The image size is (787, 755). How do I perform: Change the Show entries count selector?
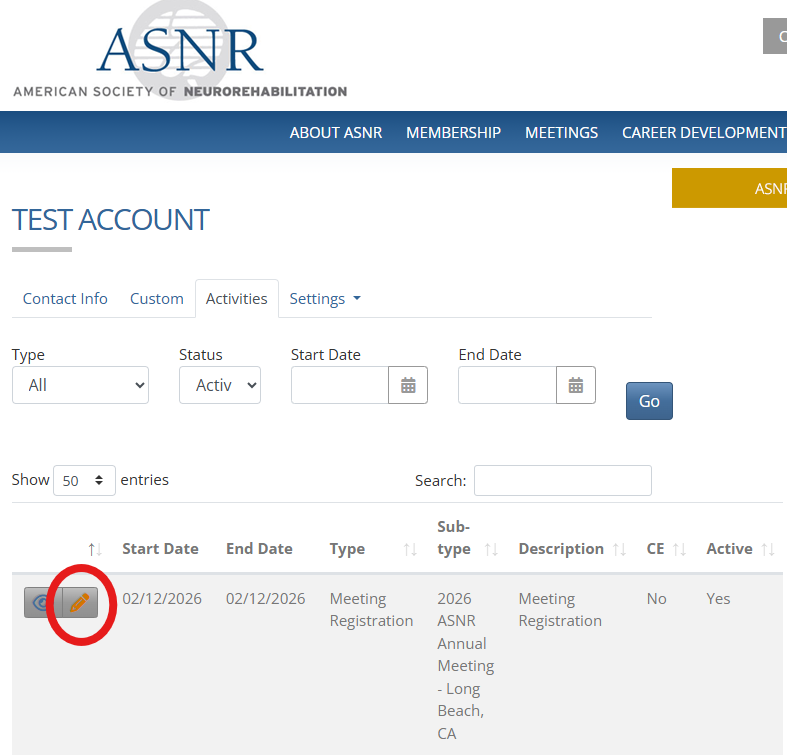click(84, 480)
